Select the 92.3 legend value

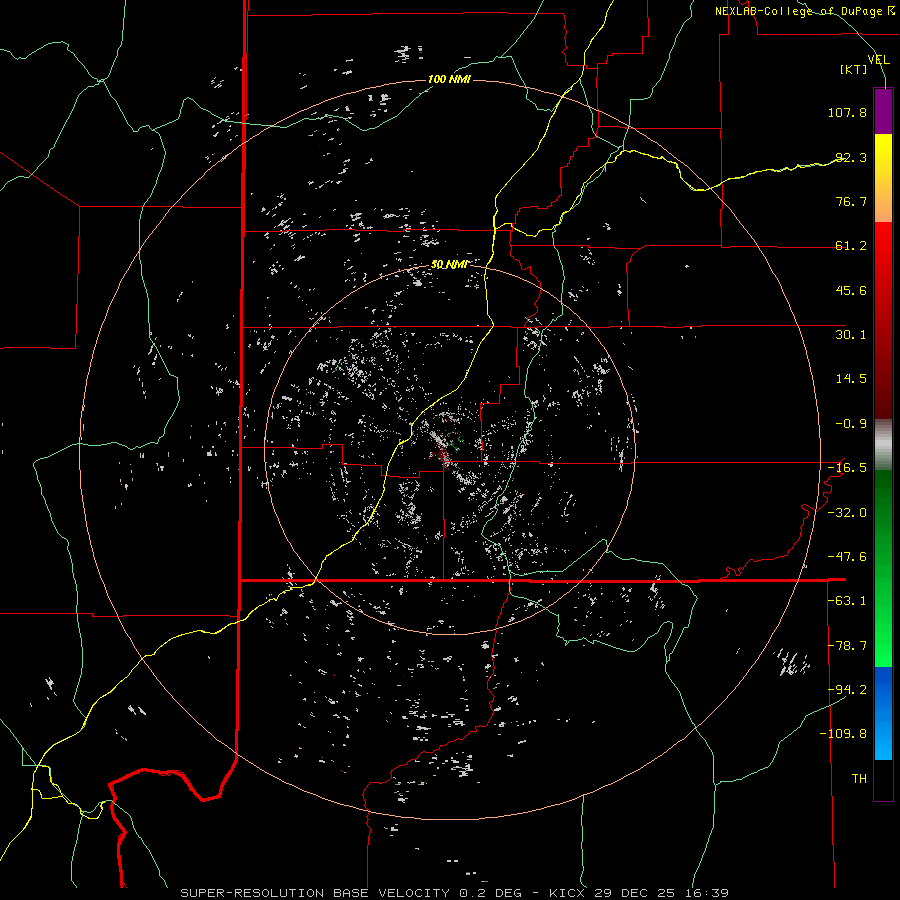(851, 157)
